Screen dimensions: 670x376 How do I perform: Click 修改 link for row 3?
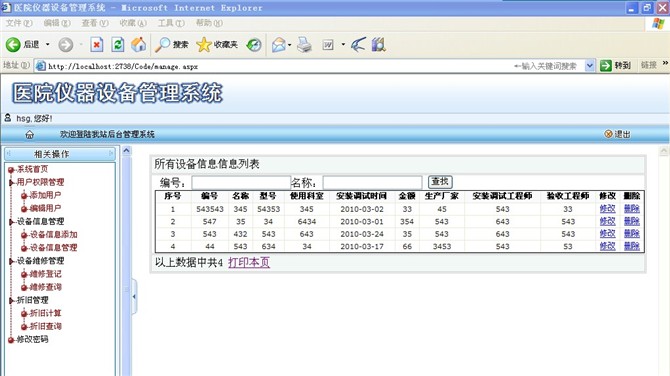(x=607, y=234)
